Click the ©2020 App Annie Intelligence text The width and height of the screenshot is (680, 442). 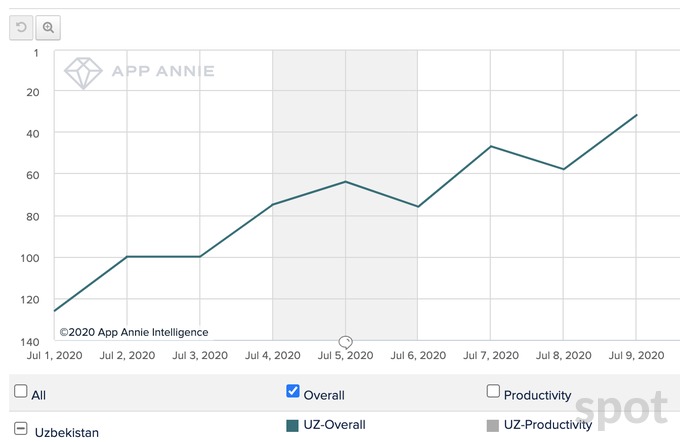click(133, 332)
